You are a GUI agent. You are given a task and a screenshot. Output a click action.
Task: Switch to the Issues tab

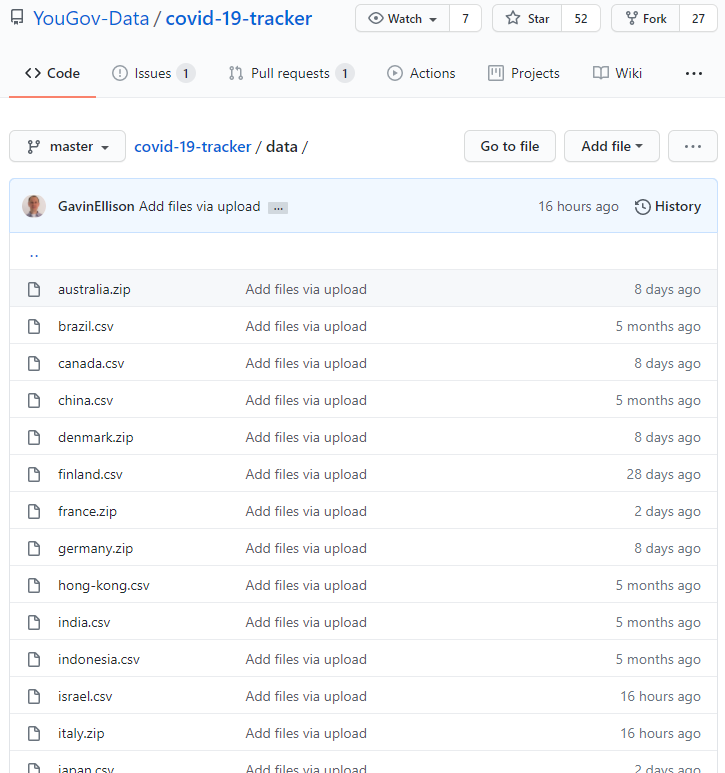[x=153, y=73]
